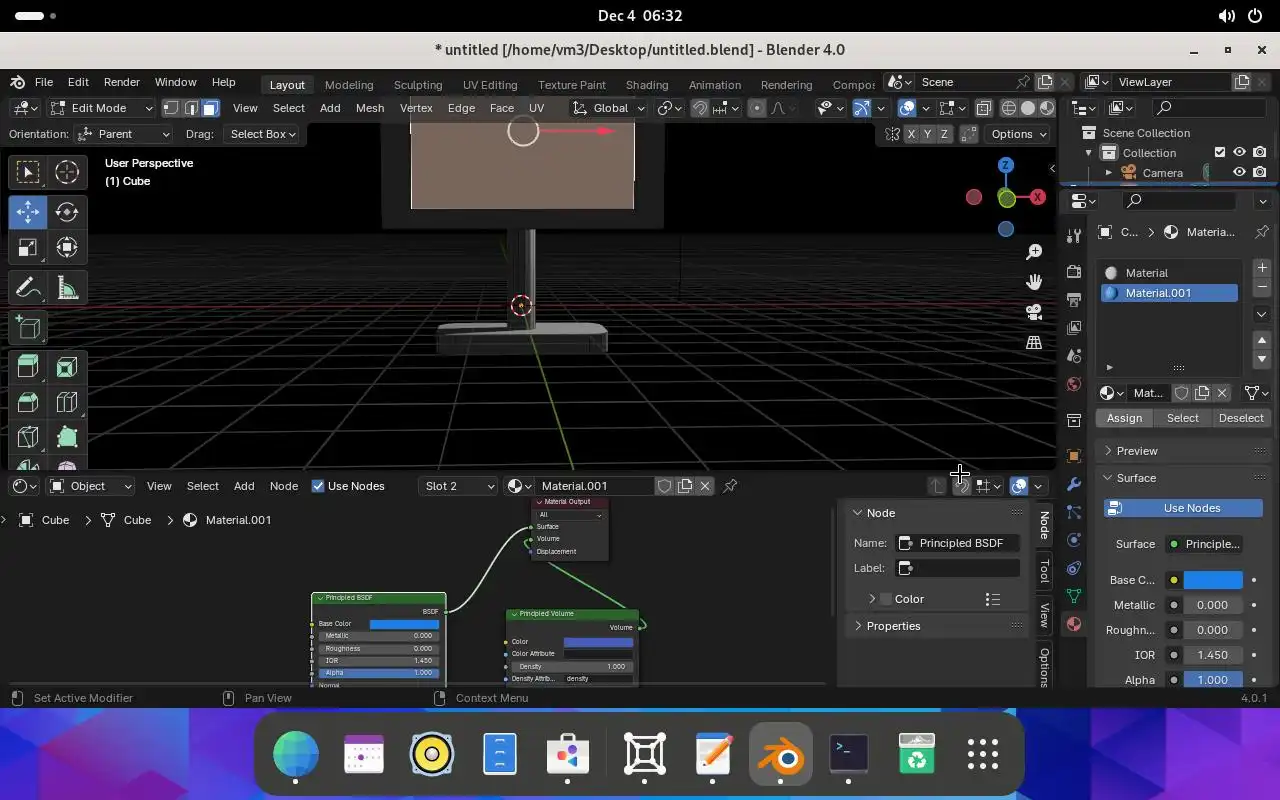Open the World properties tab
Screen dimensions: 1280x800
click(1074, 384)
